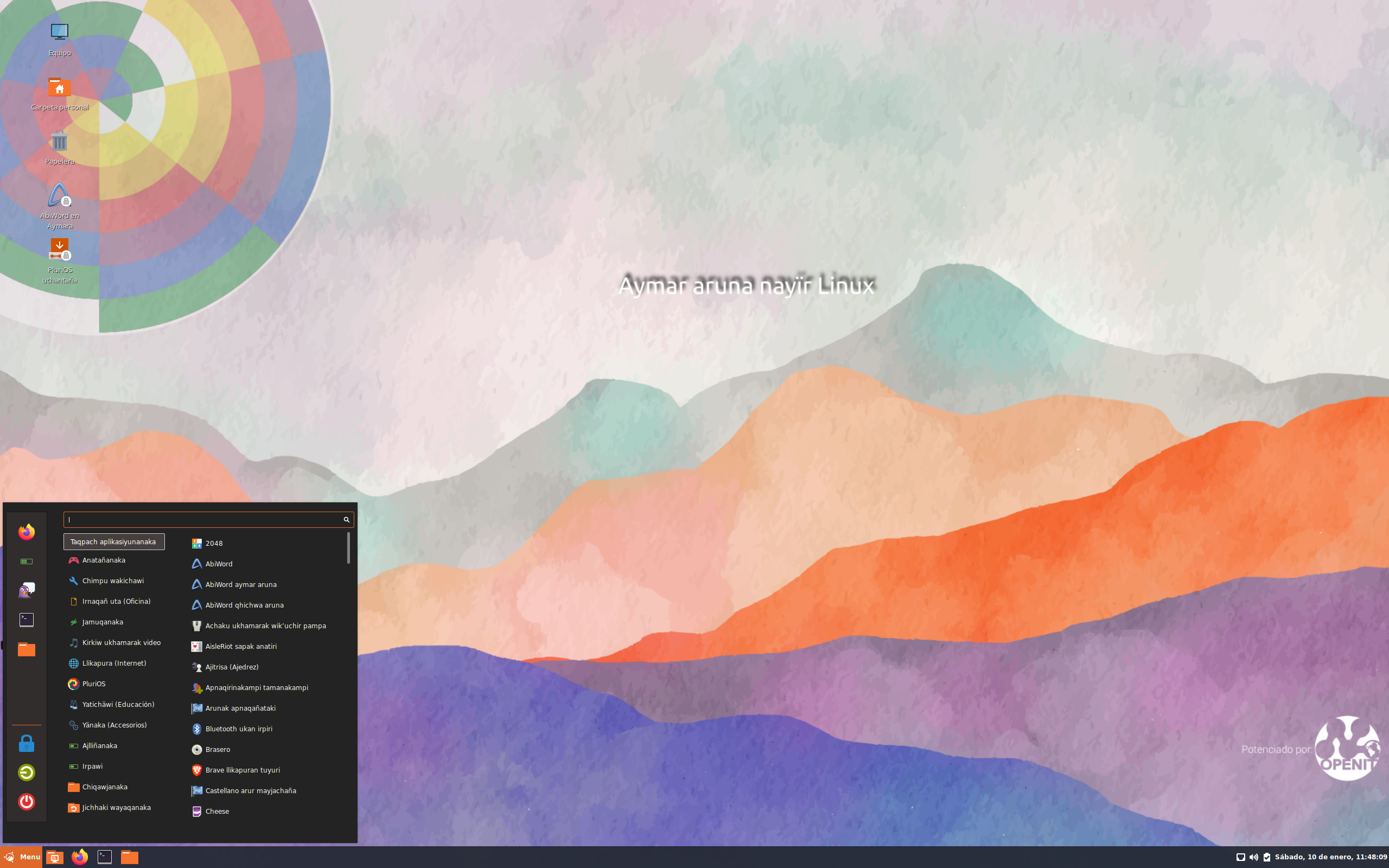Screen dimensions: 1389x868
Task: Click the update shield tray icon
Action: point(1267,857)
